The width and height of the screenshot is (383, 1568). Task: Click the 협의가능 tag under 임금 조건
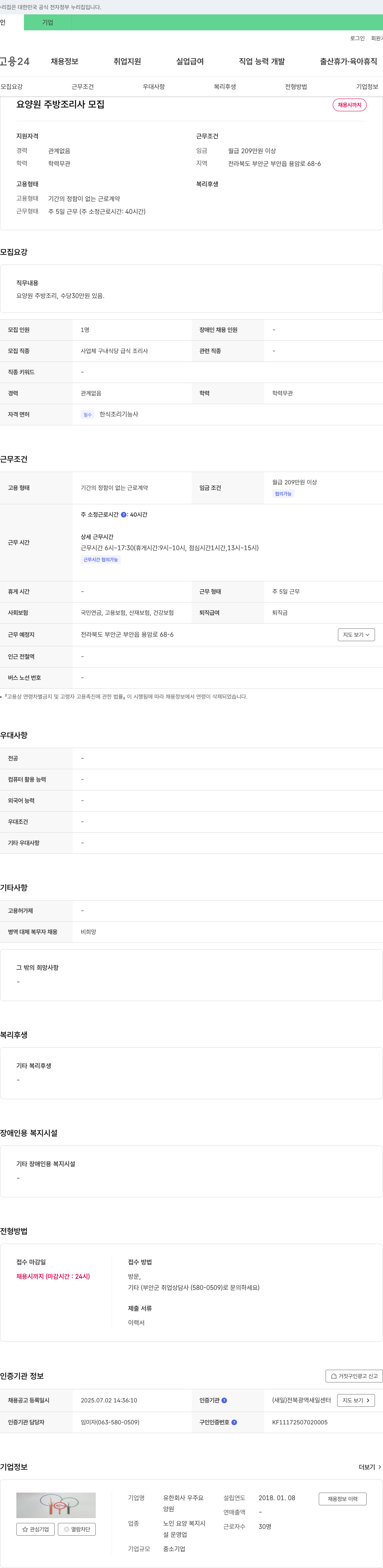coord(283,494)
